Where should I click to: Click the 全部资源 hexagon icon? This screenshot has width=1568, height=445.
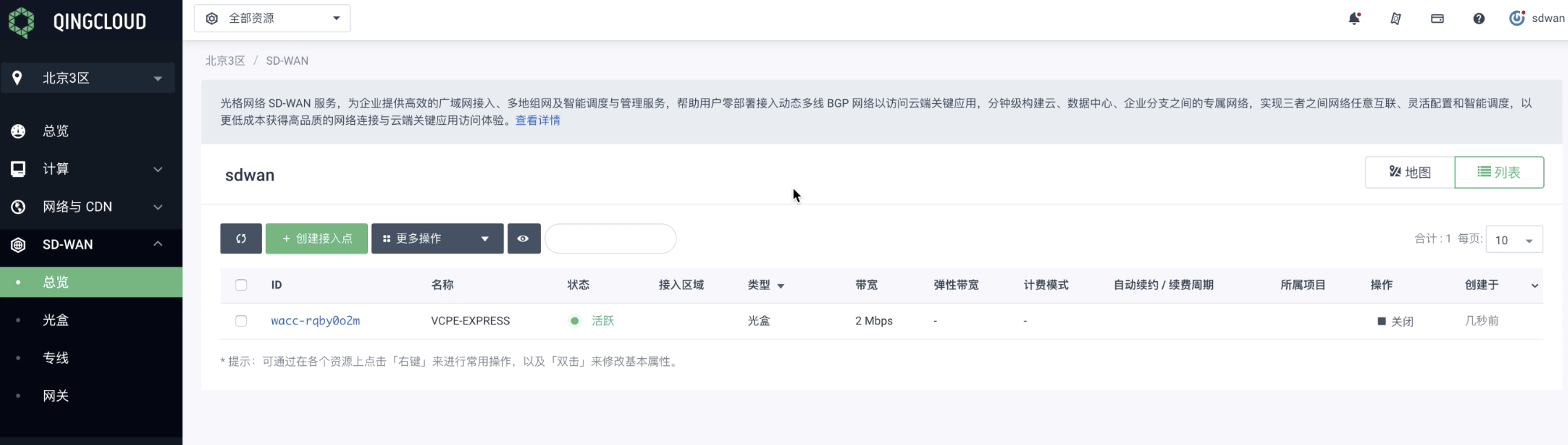[x=212, y=19]
